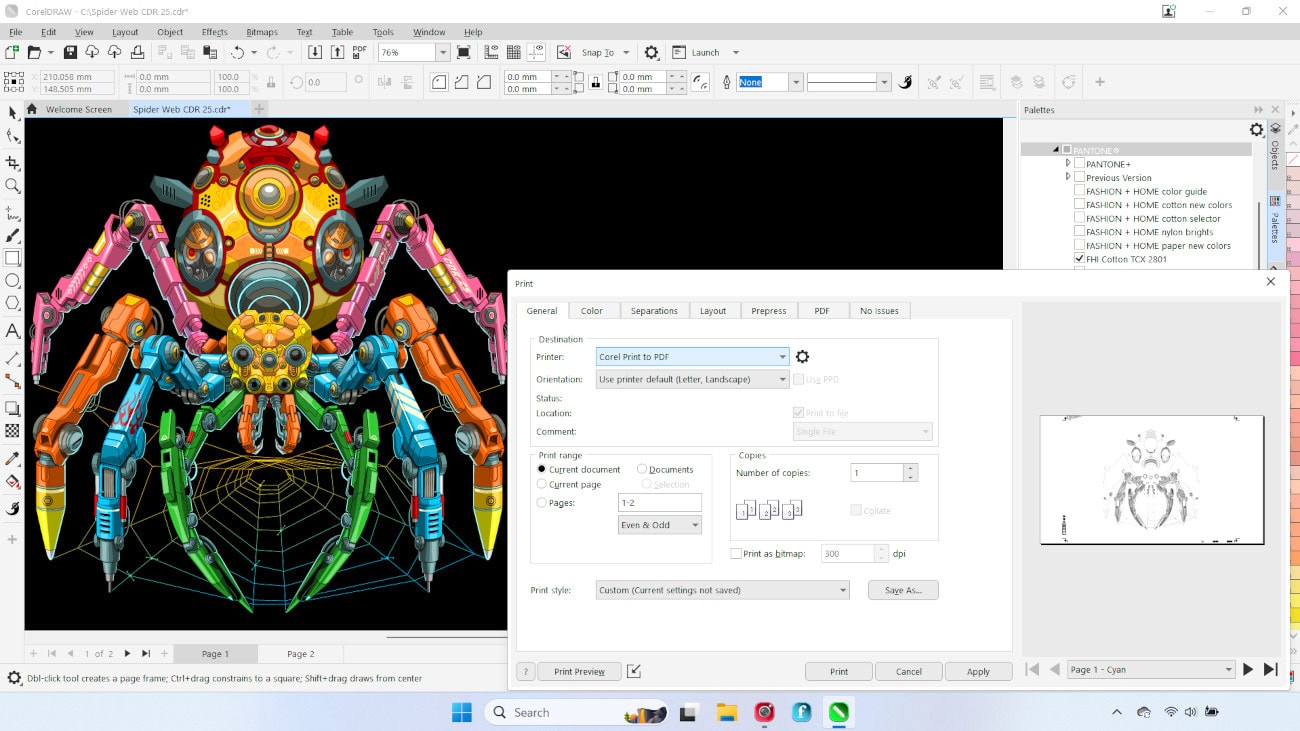Click the Cancel button

pyautogui.click(x=908, y=671)
